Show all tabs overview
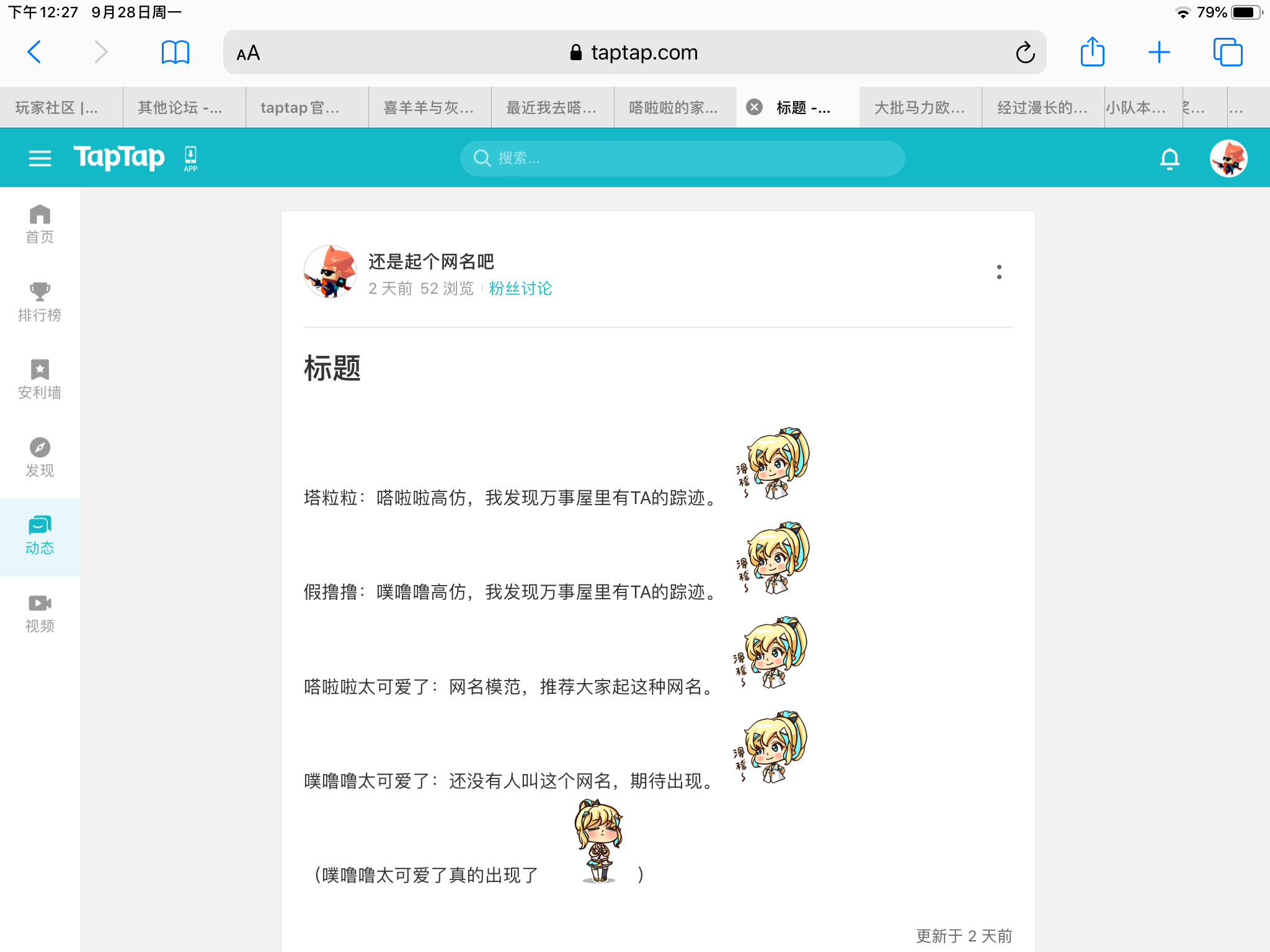 (x=1227, y=52)
